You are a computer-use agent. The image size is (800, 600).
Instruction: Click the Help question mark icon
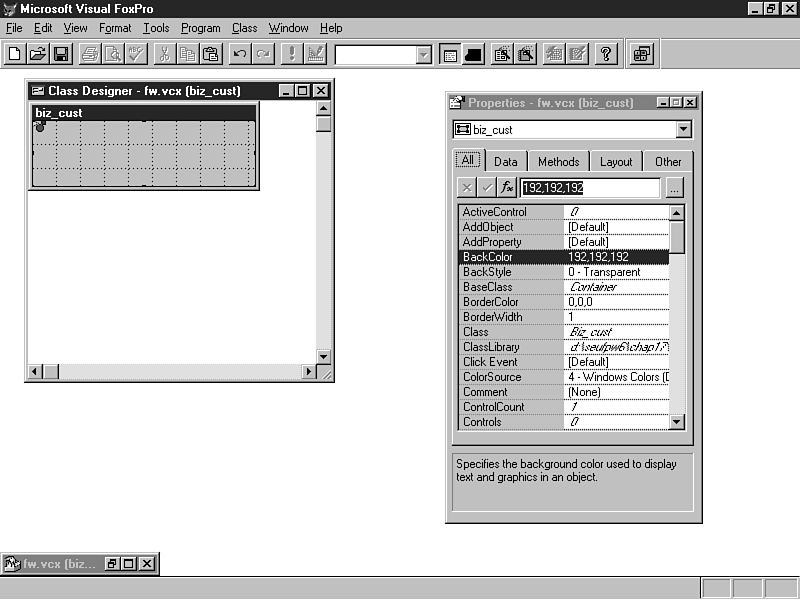(606, 54)
